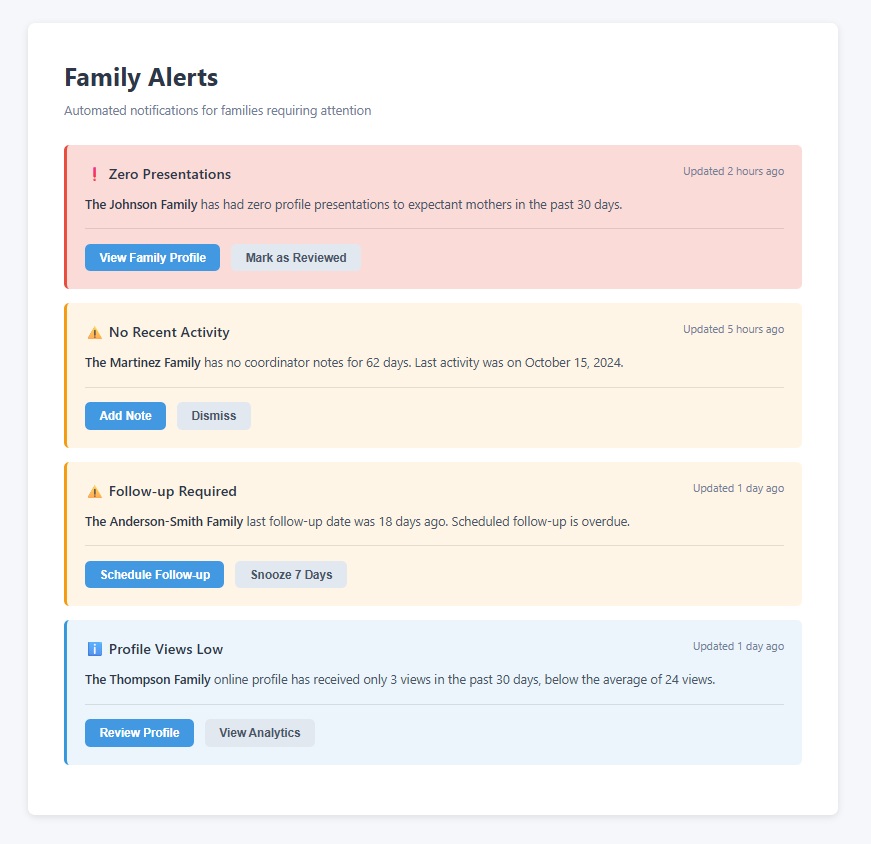Click the blue info icon on Profile Views Low
The width and height of the screenshot is (871, 844).
coord(93,648)
